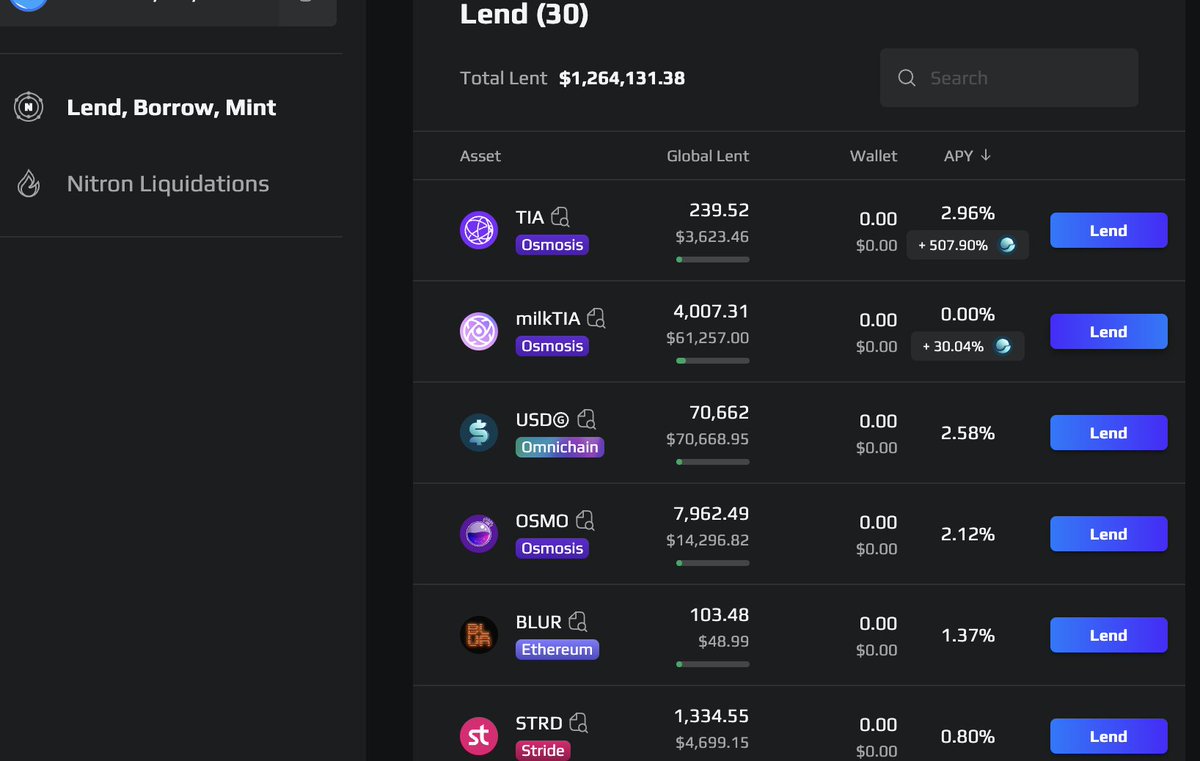Click the STRD asset token icon
The width and height of the screenshot is (1200, 761).
(x=479, y=736)
